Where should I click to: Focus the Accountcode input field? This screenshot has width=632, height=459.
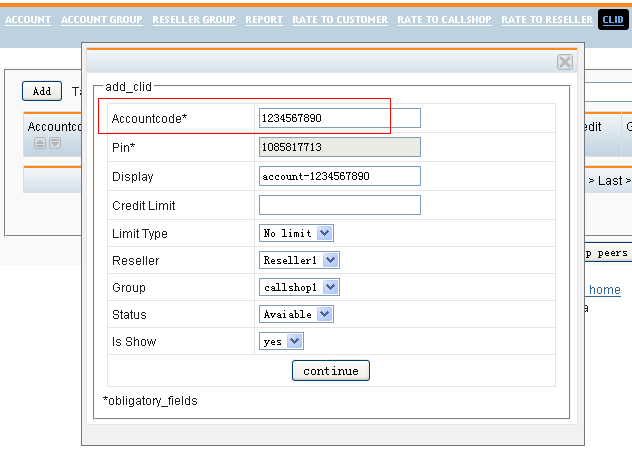point(339,118)
